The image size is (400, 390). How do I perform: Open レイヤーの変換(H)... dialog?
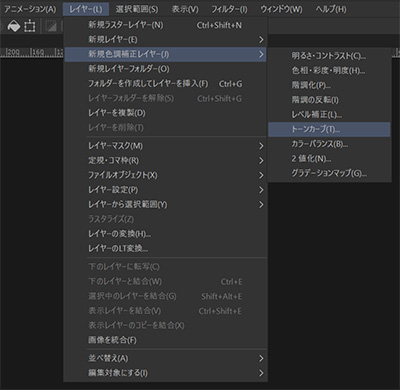pyautogui.click(x=165, y=234)
